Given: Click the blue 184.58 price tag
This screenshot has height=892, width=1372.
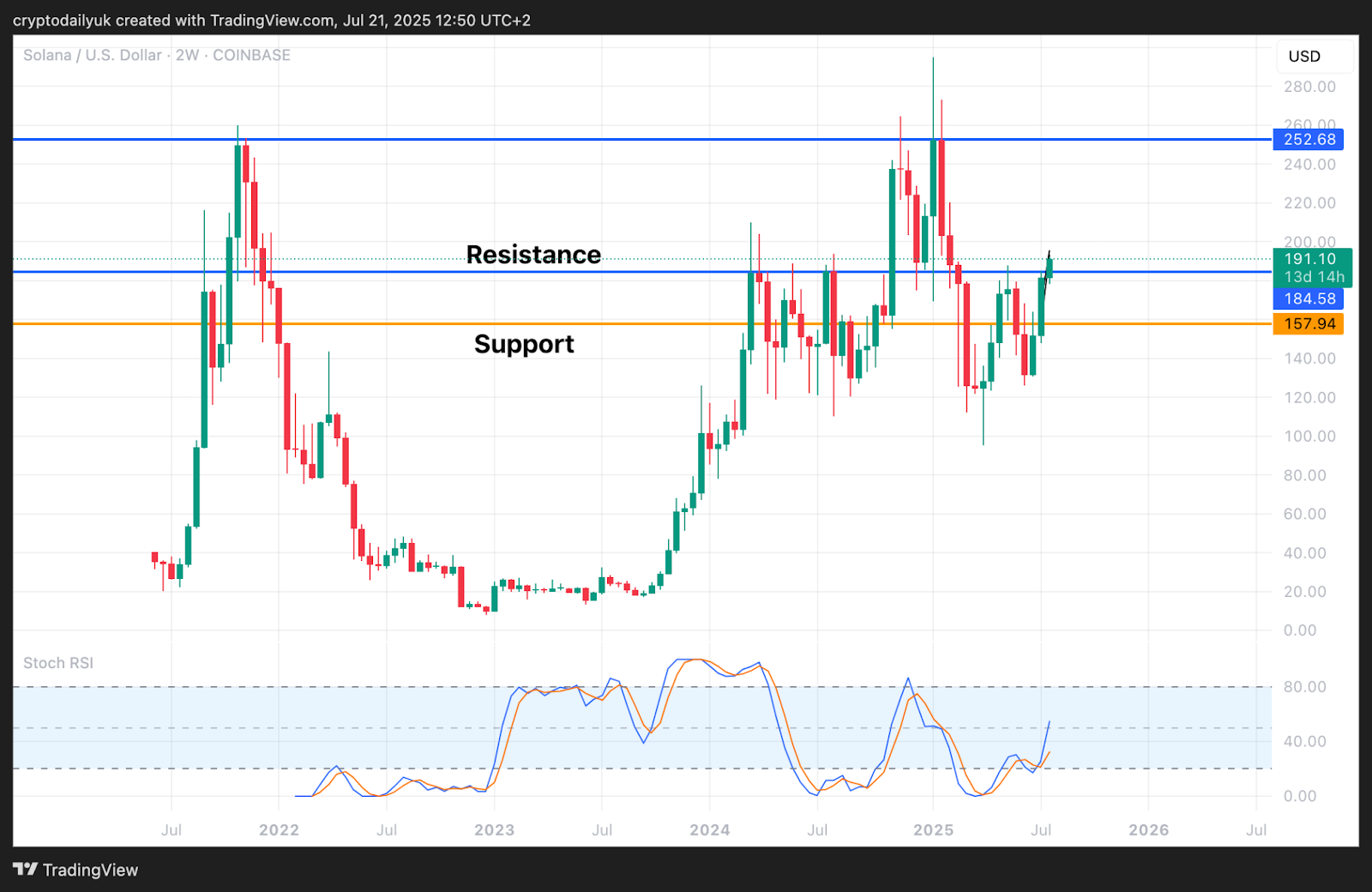Looking at the screenshot, I should (x=1309, y=299).
